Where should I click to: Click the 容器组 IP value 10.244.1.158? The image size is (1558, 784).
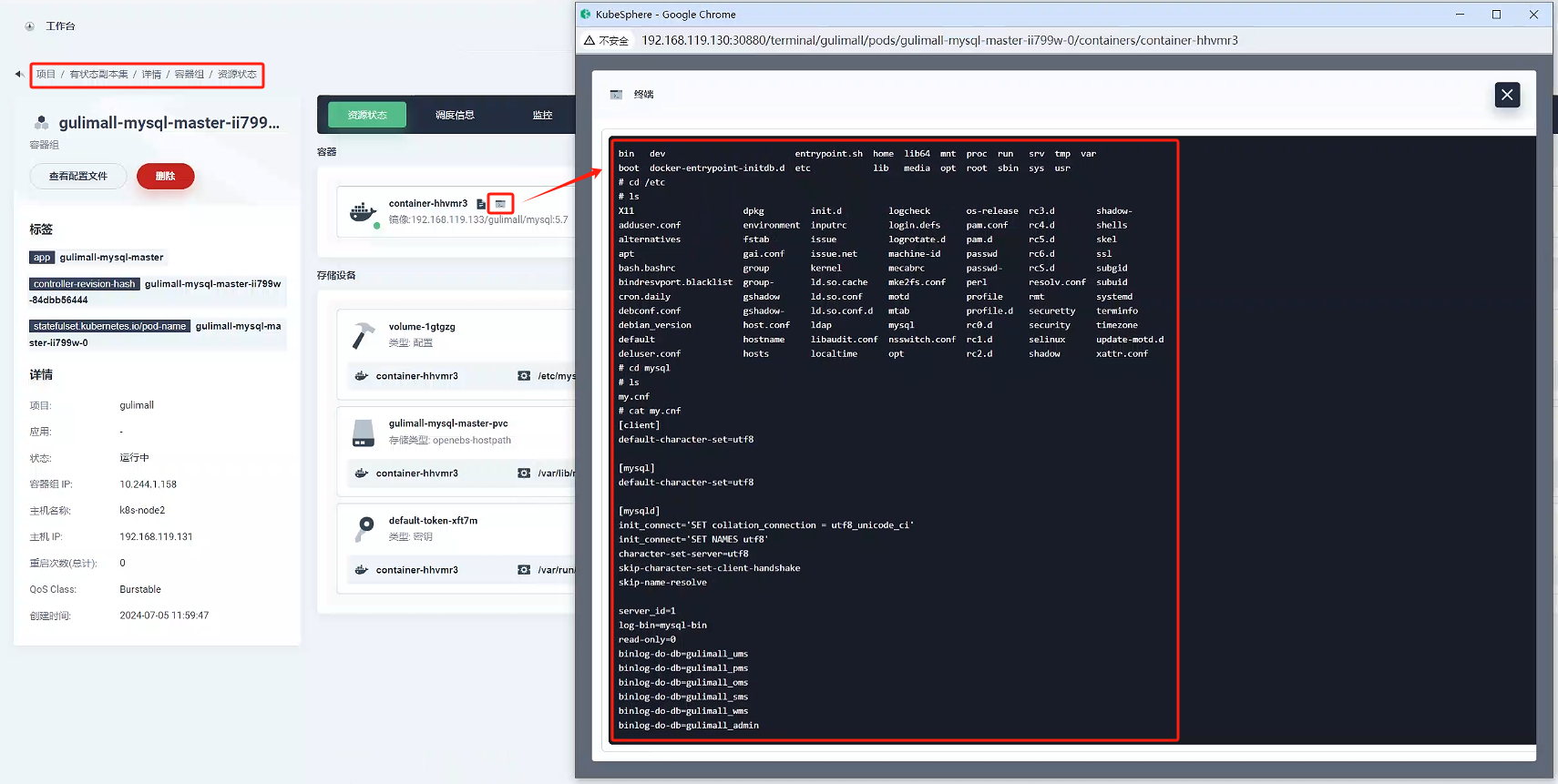[149, 484]
